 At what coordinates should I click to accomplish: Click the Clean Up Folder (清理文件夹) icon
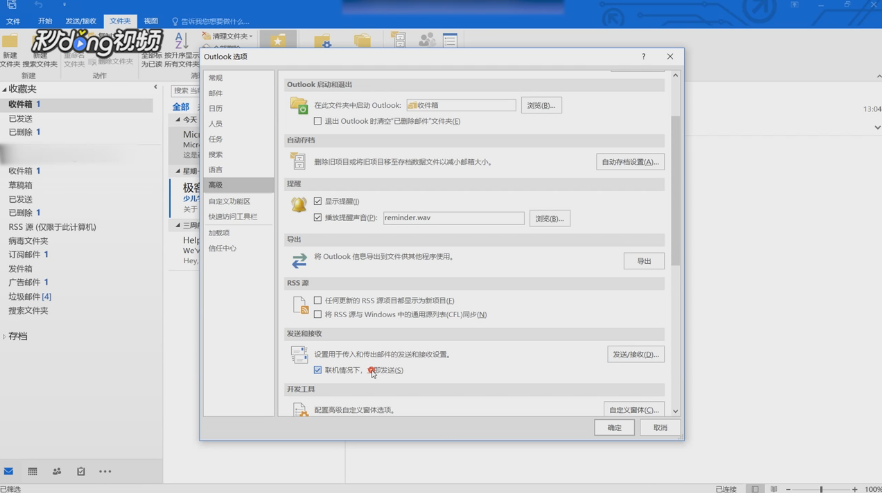206,36
